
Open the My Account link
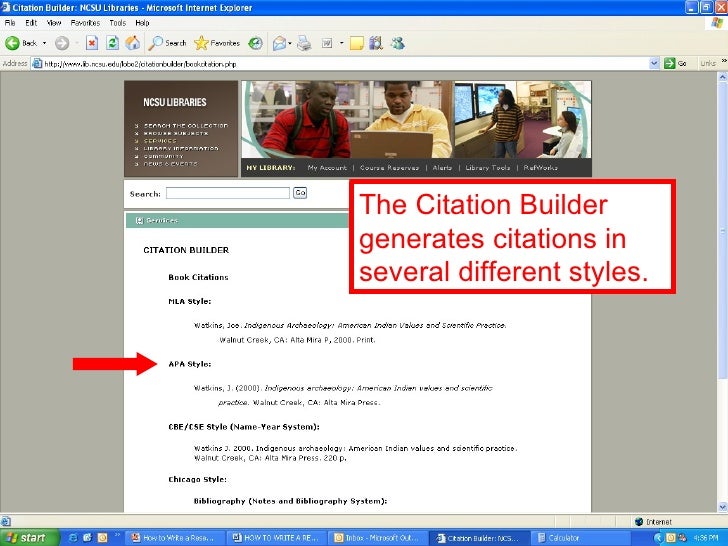(x=326, y=168)
